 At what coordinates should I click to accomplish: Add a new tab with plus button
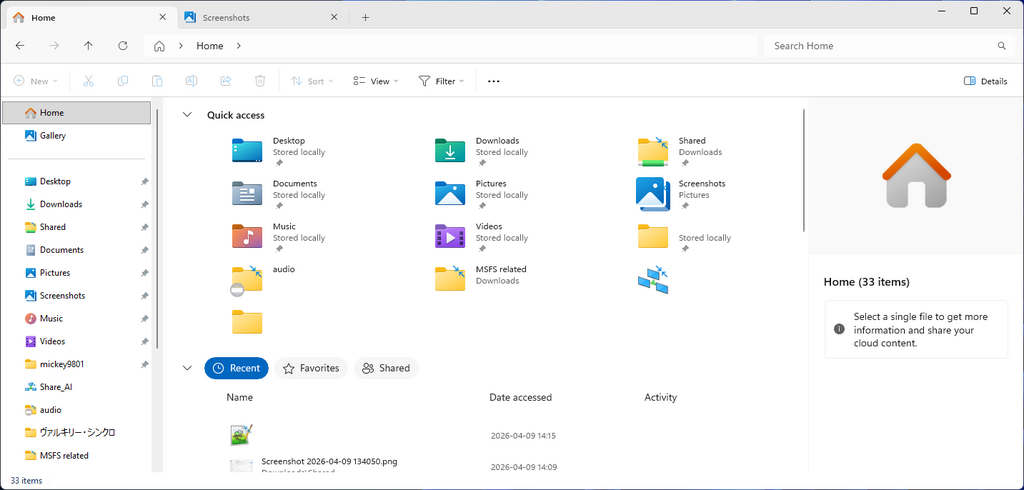coord(366,17)
